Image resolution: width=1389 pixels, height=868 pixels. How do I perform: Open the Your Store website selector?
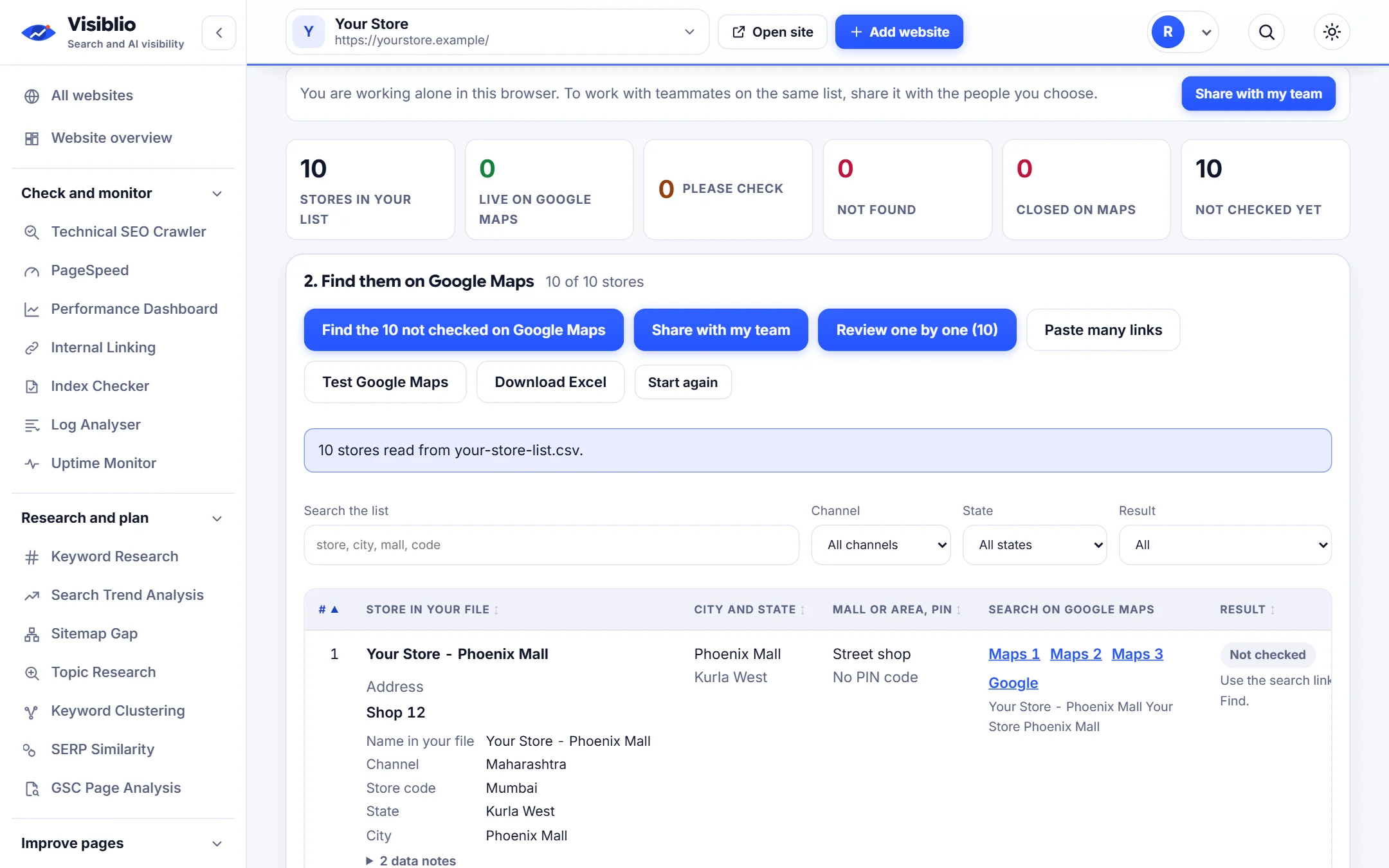(x=497, y=32)
